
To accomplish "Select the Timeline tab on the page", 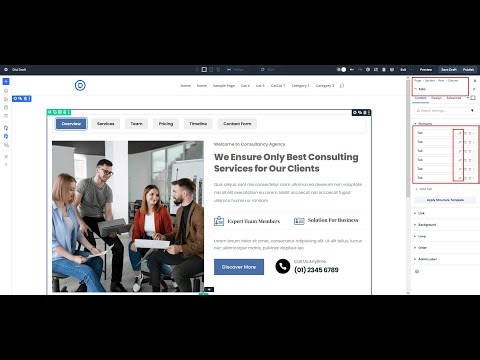I will [198, 124].
